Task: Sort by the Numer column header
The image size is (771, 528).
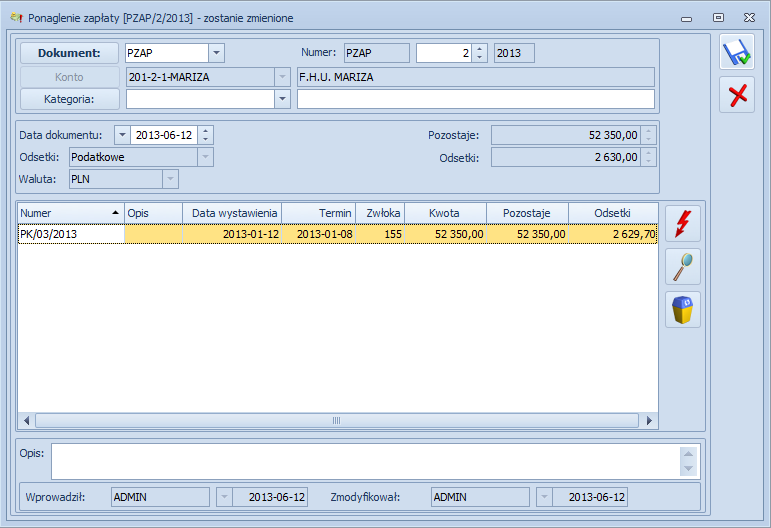Action: pos(71,213)
